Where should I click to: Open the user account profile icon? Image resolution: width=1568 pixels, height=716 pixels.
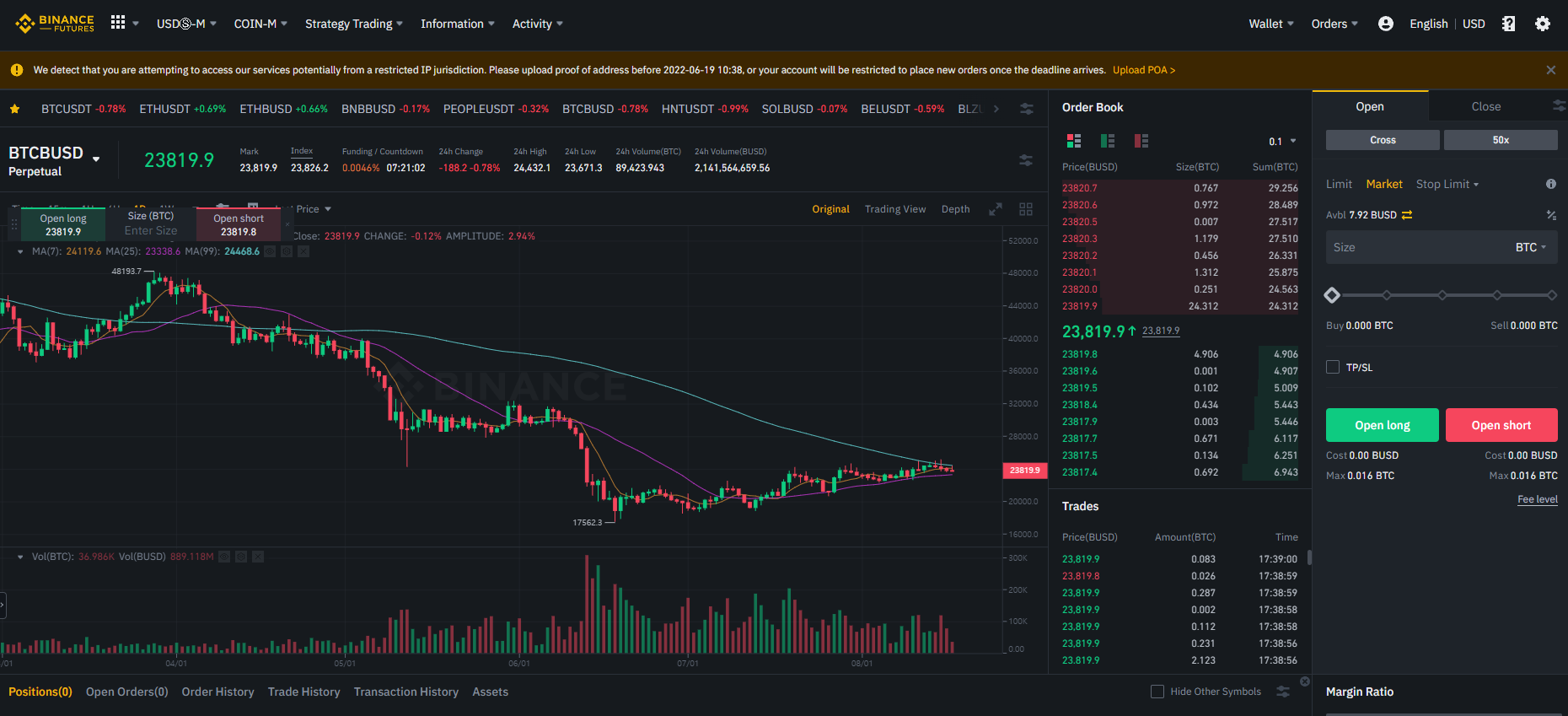[1385, 24]
